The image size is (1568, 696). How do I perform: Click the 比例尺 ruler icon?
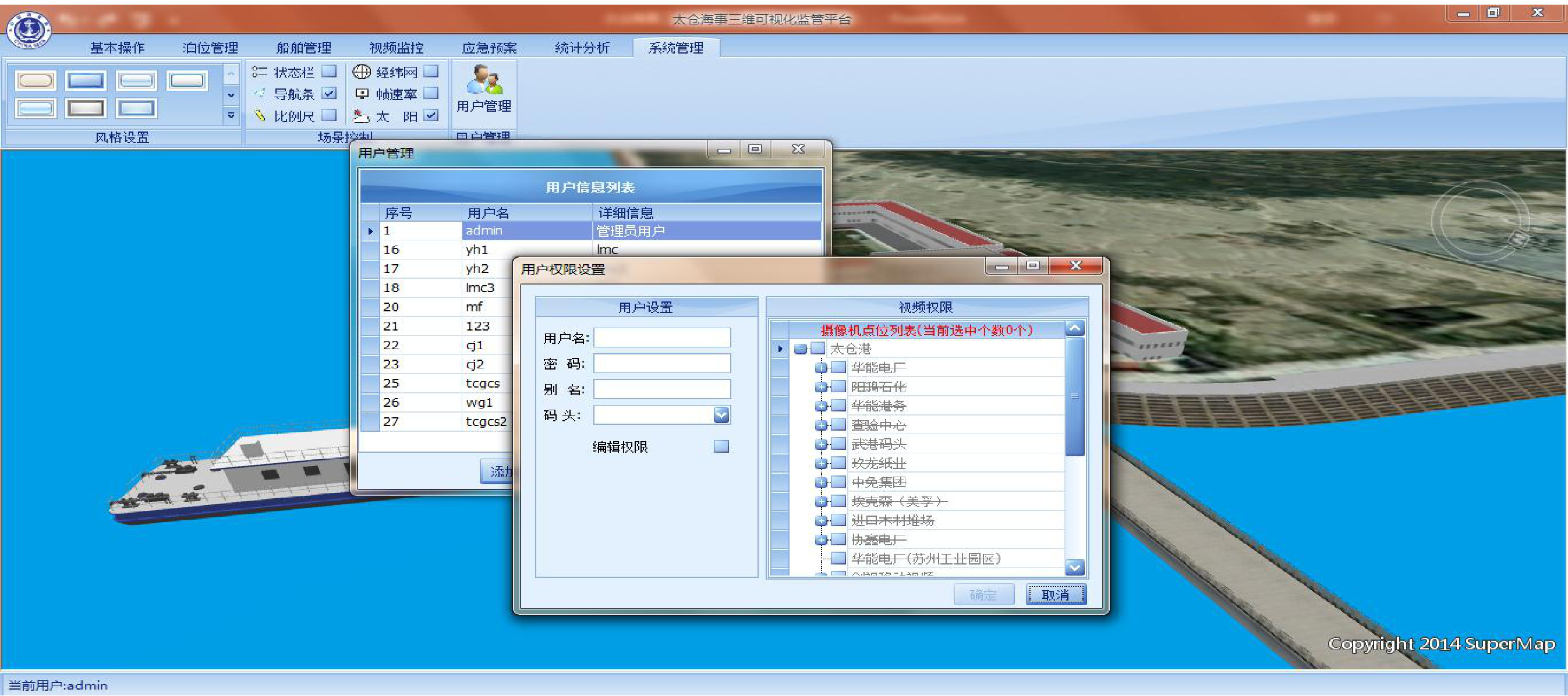click(260, 116)
